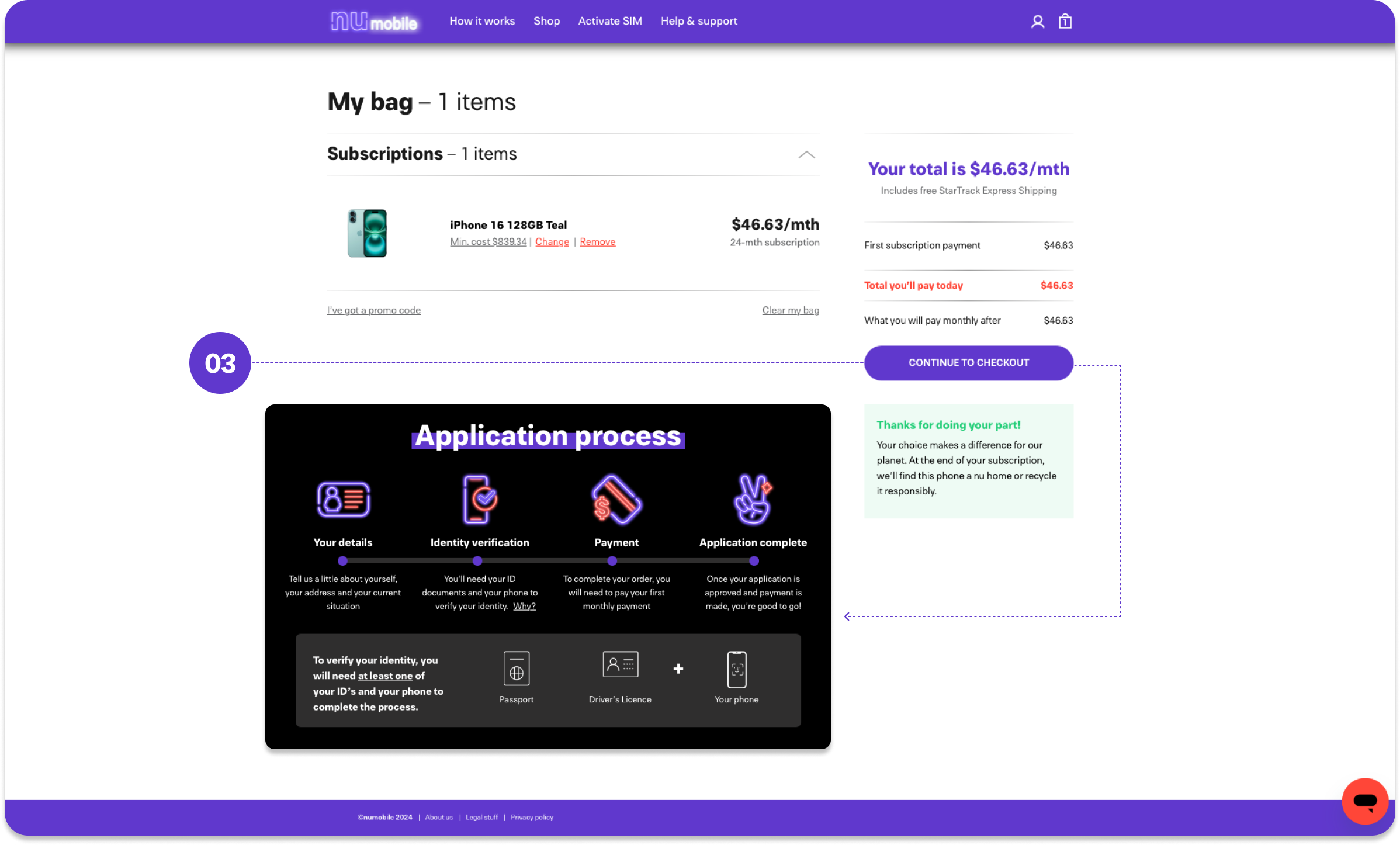The height and width of the screenshot is (845, 1400).
Task: Click the plus sign beside Driver's Licence
Action: tap(678, 669)
